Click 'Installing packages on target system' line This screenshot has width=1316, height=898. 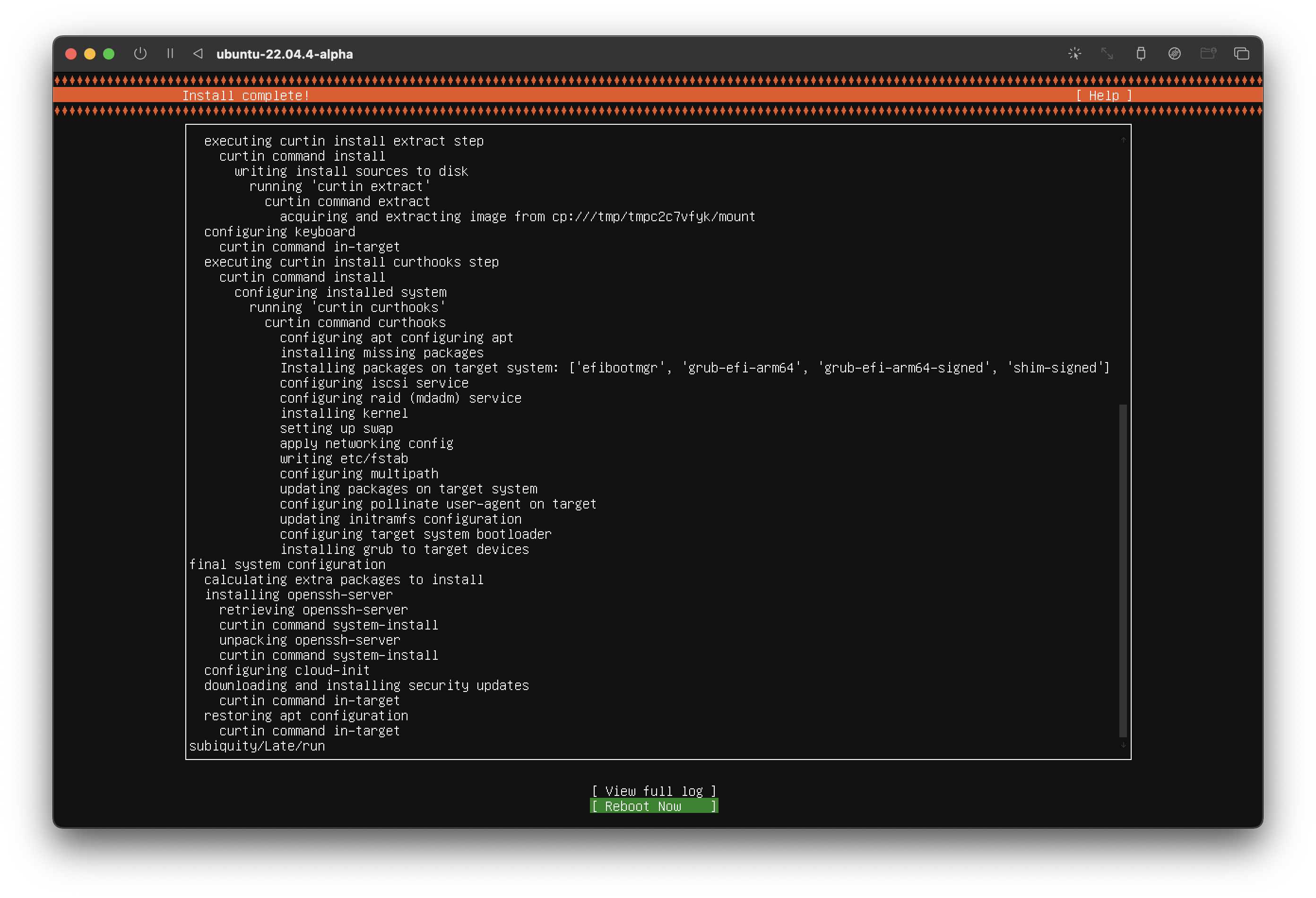[695, 368]
